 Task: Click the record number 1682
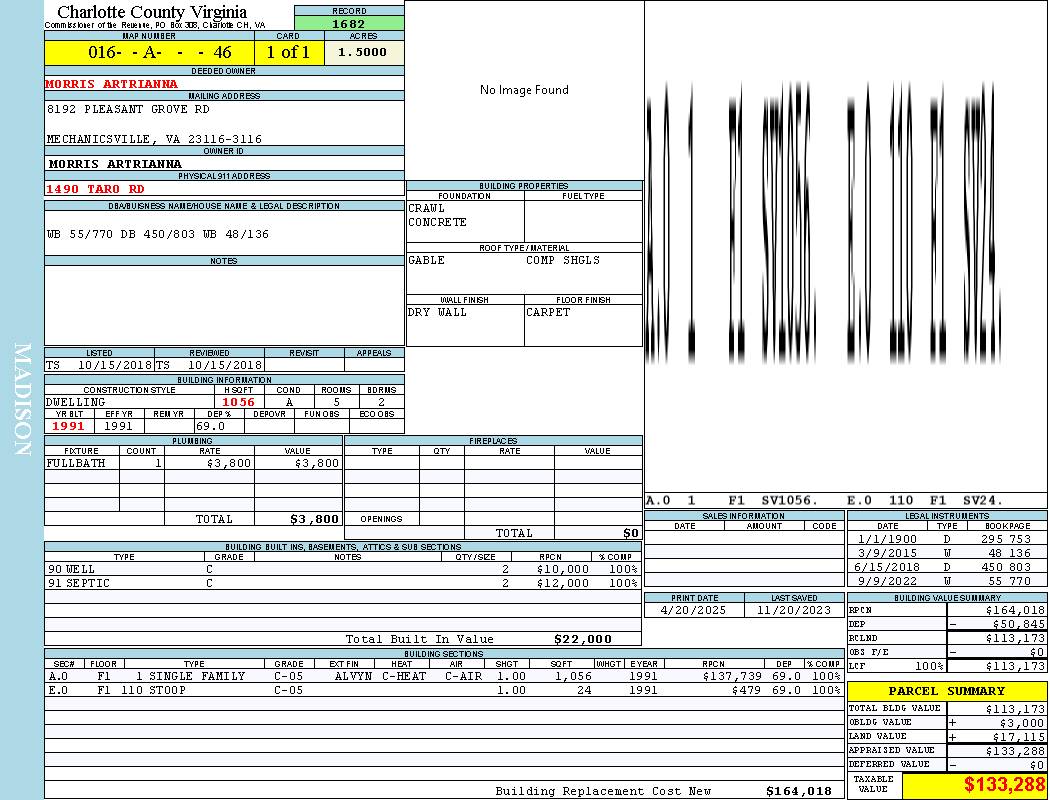coord(349,23)
